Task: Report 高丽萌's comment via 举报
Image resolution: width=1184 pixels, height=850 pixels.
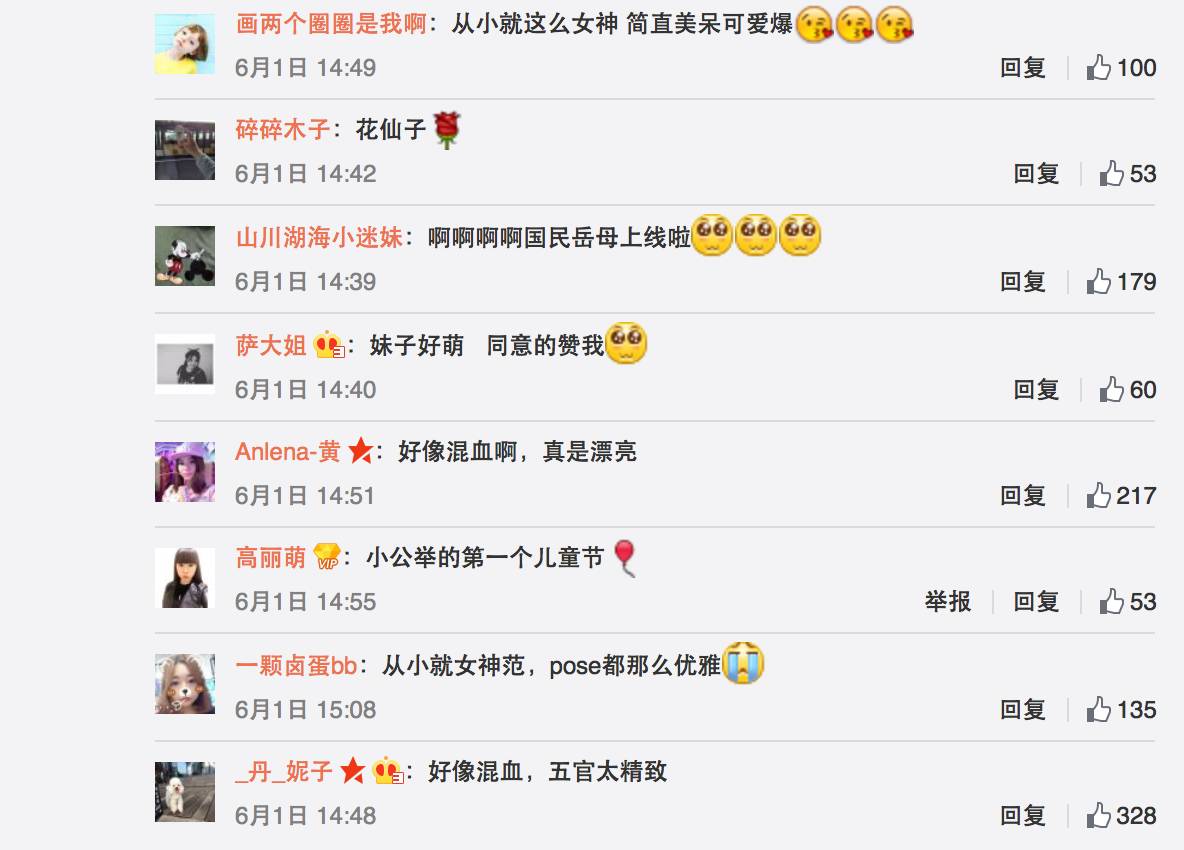Action: pyautogui.click(x=948, y=602)
